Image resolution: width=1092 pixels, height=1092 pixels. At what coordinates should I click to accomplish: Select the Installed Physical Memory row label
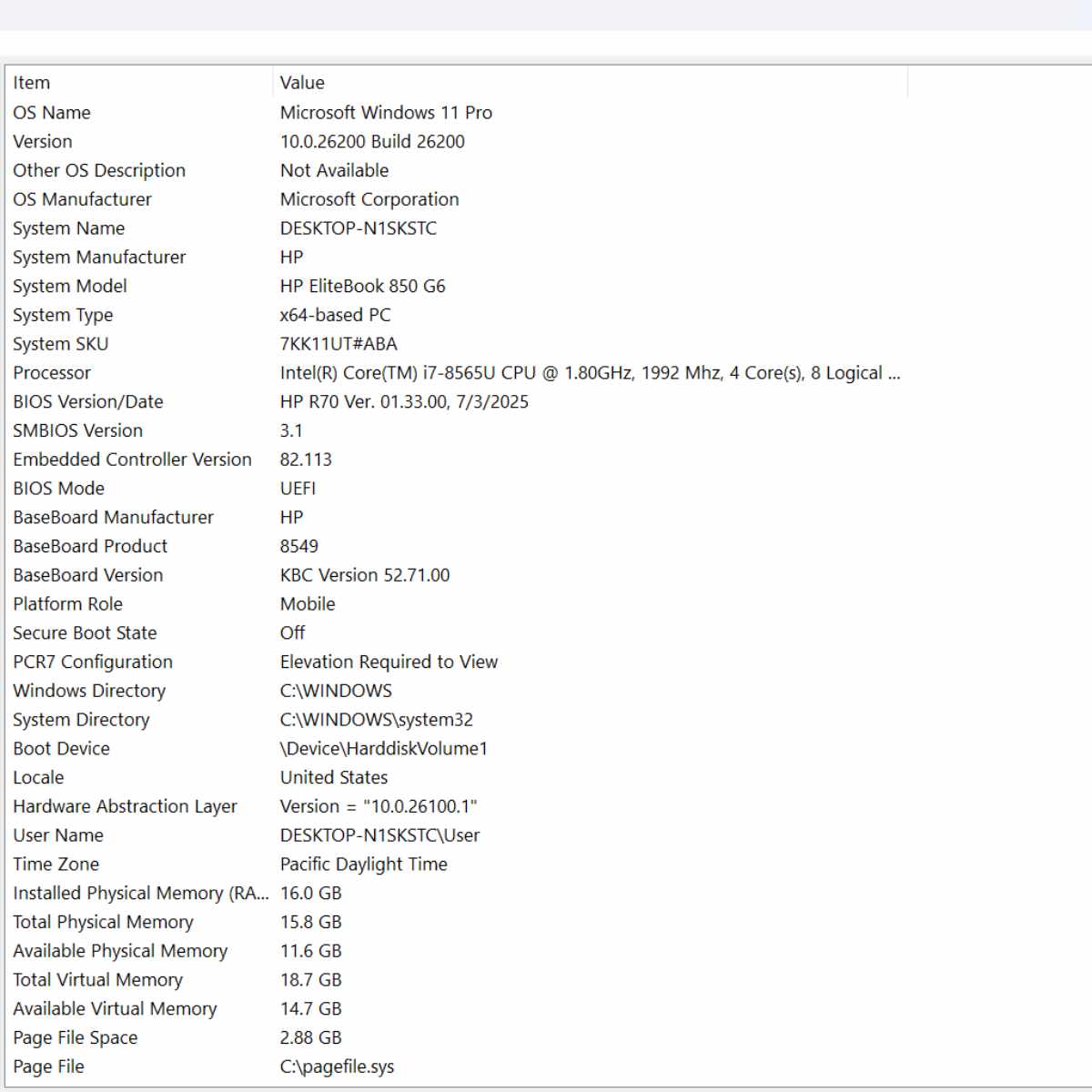point(141,894)
